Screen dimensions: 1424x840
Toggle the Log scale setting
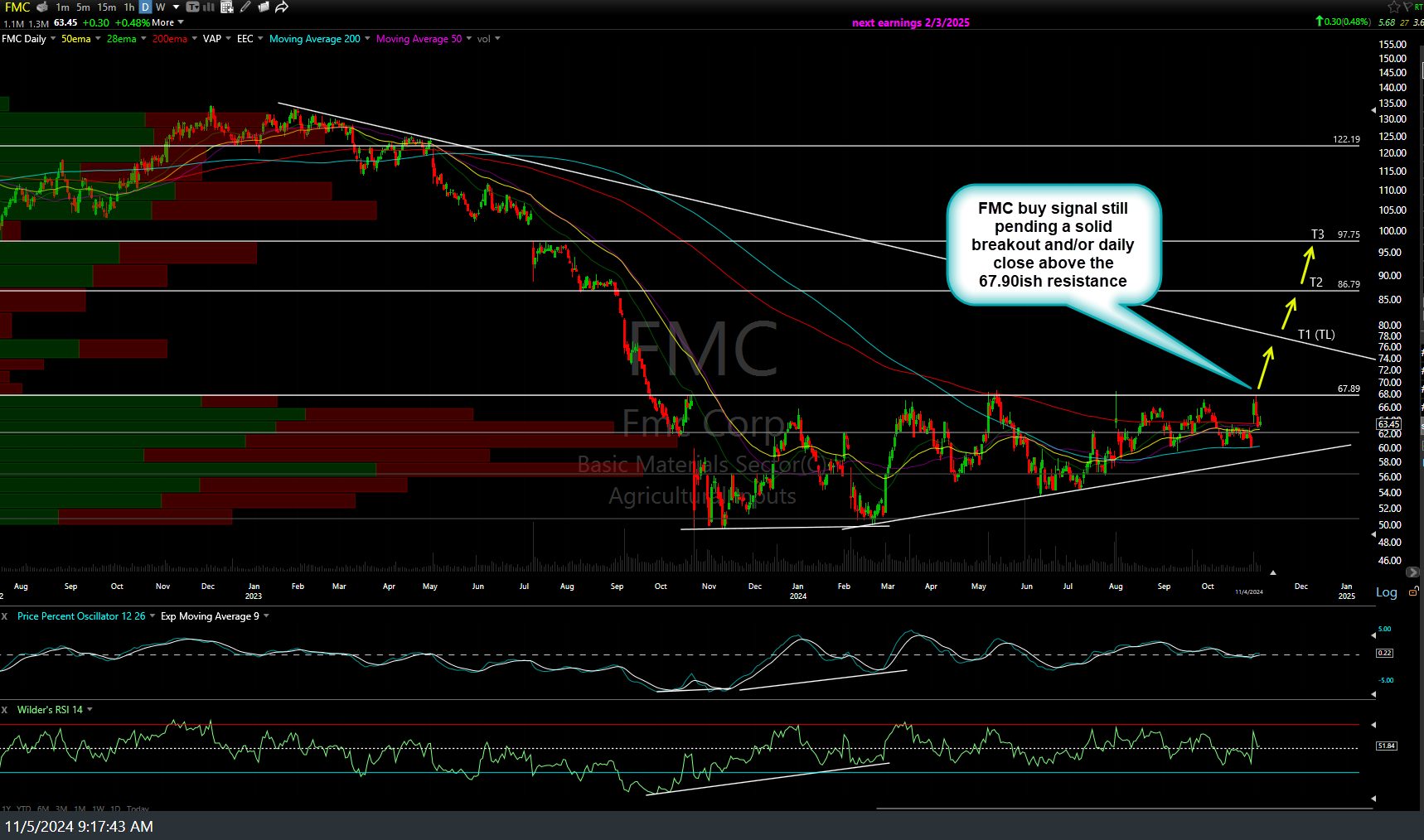pos(1386,592)
